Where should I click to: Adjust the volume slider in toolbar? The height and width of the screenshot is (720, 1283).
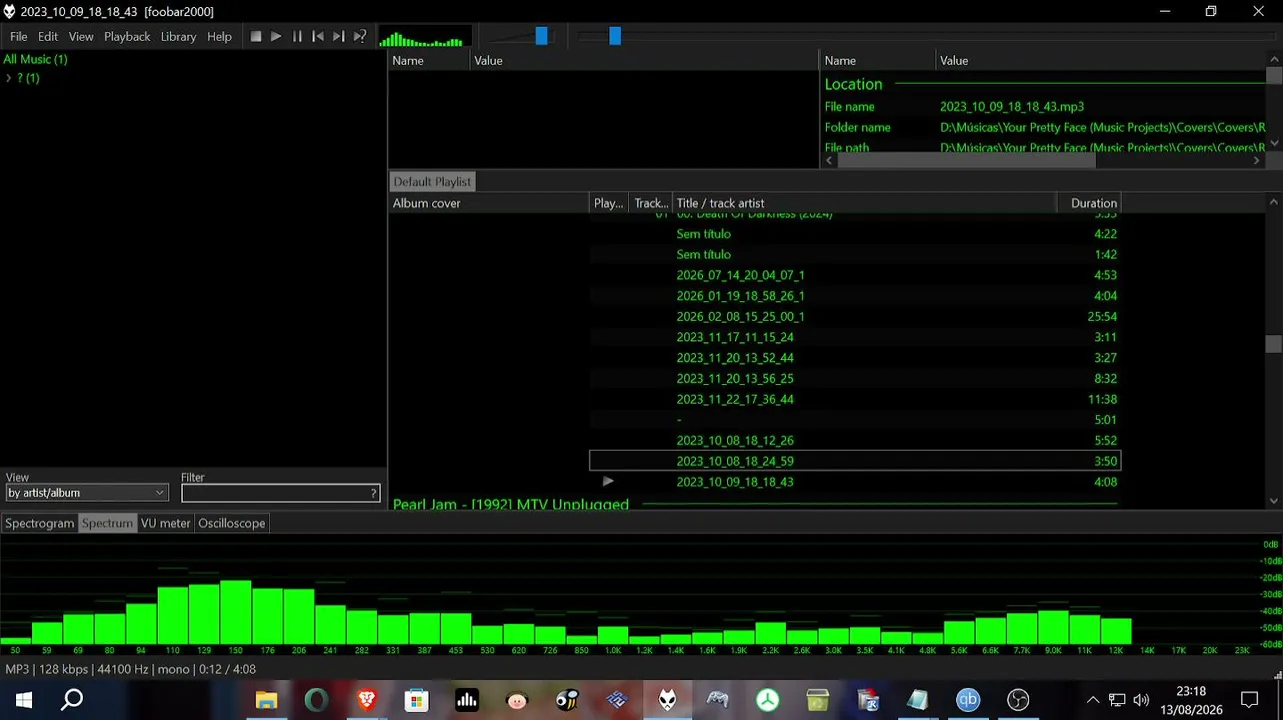(x=541, y=36)
